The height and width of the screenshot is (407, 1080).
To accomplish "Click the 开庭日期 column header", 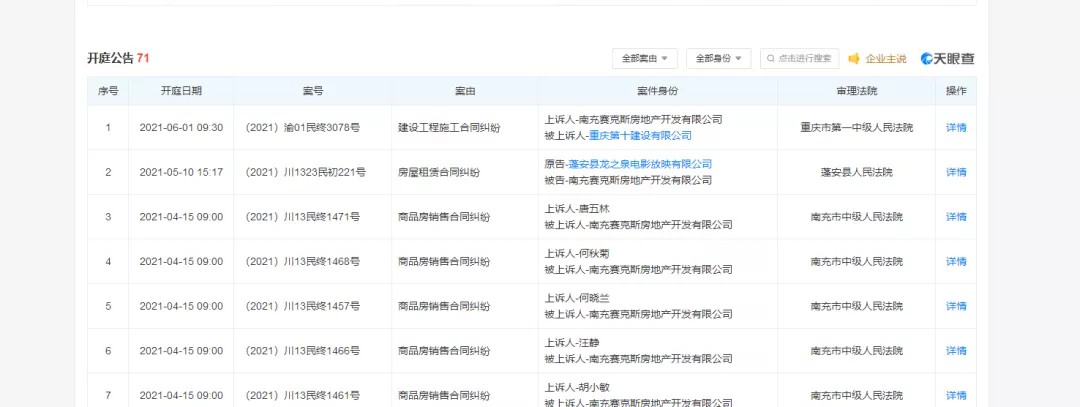I will click(181, 91).
